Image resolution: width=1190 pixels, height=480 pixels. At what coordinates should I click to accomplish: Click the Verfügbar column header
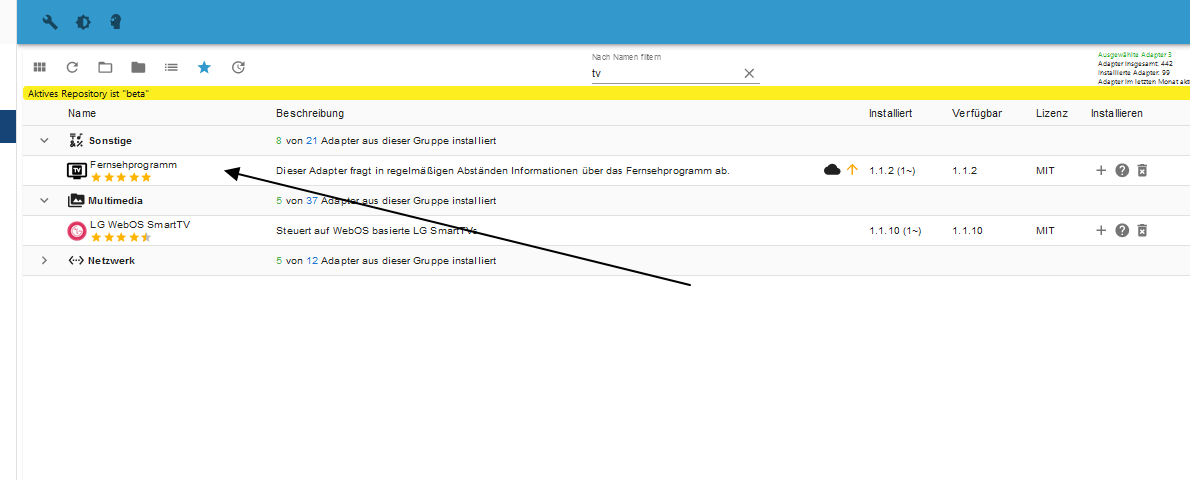point(978,113)
